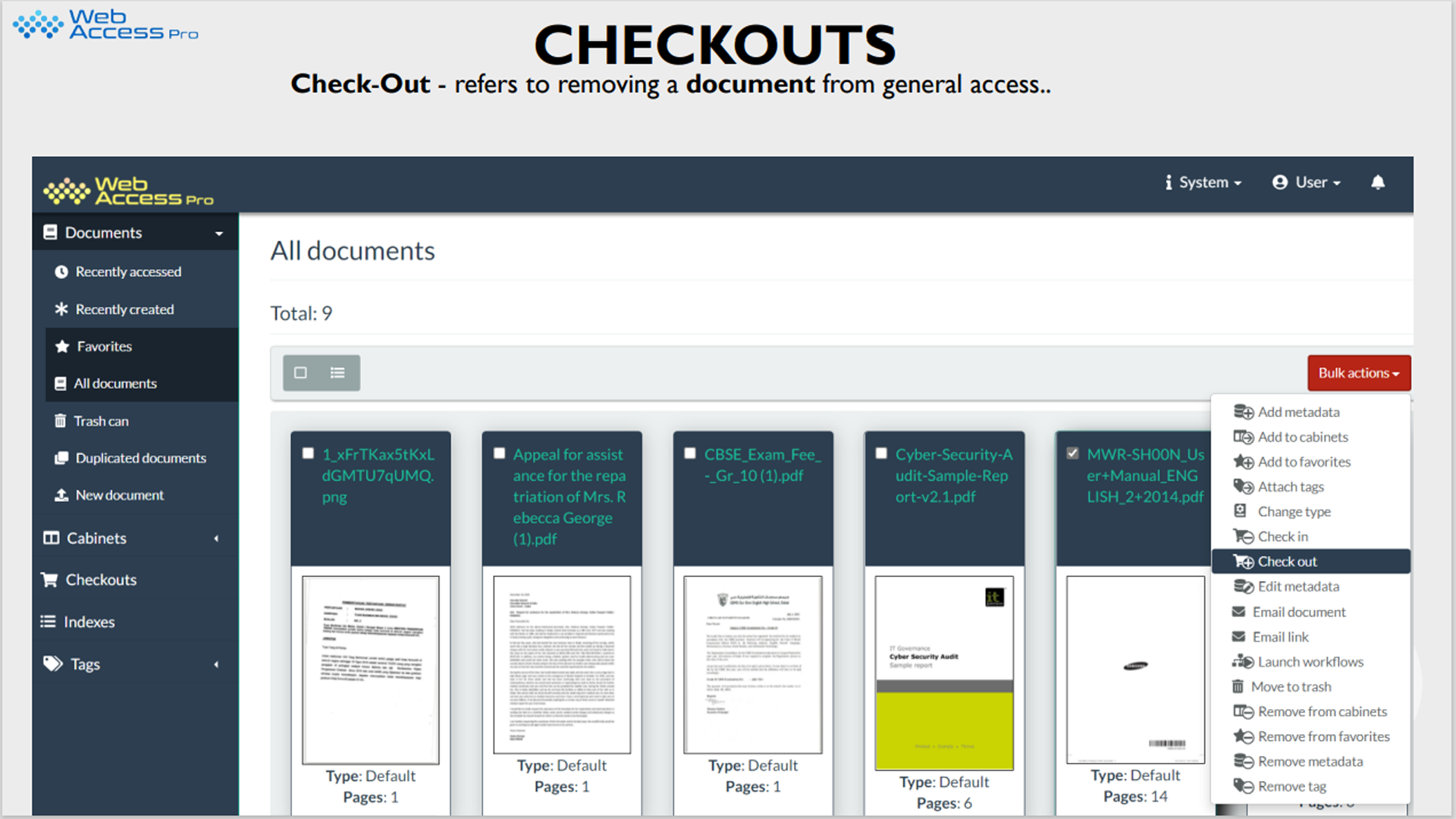Expand the System menu dropdown
Screen dimensions: 1456x819
[x=1203, y=183]
